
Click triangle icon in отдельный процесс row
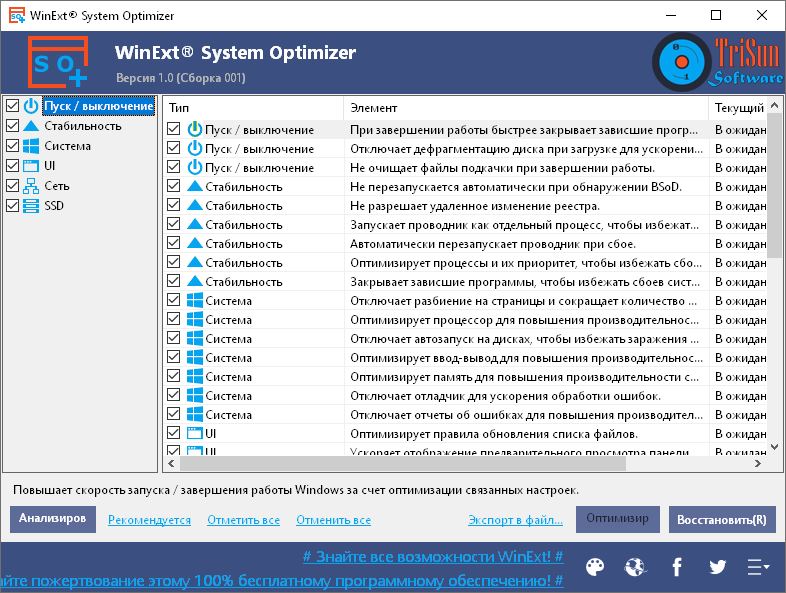[194, 225]
